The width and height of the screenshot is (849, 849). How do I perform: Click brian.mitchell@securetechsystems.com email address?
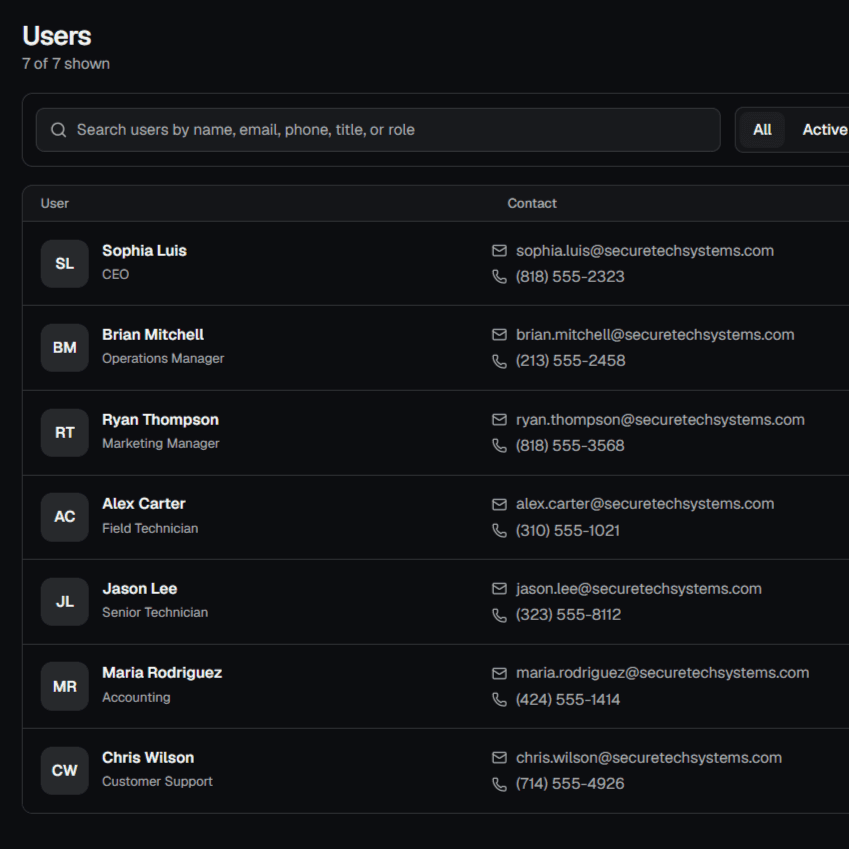tap(655, 335)
